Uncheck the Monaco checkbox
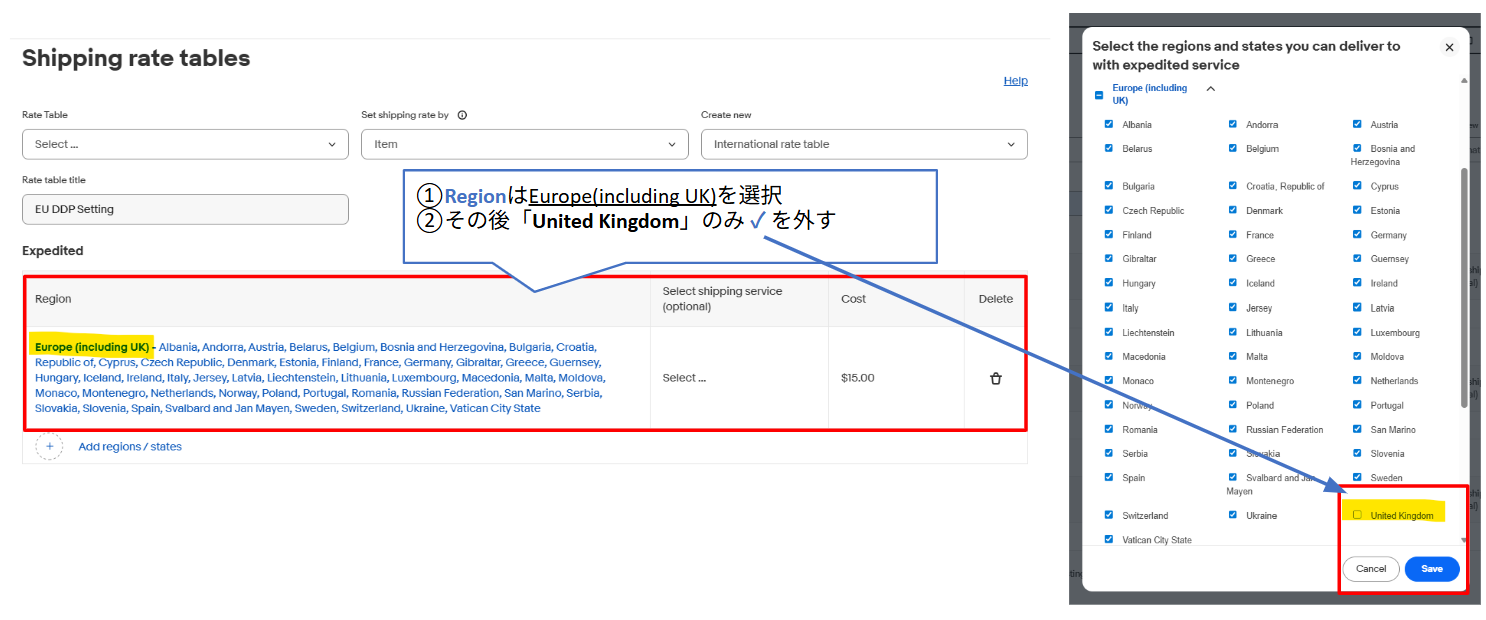 pos(1108,380)
